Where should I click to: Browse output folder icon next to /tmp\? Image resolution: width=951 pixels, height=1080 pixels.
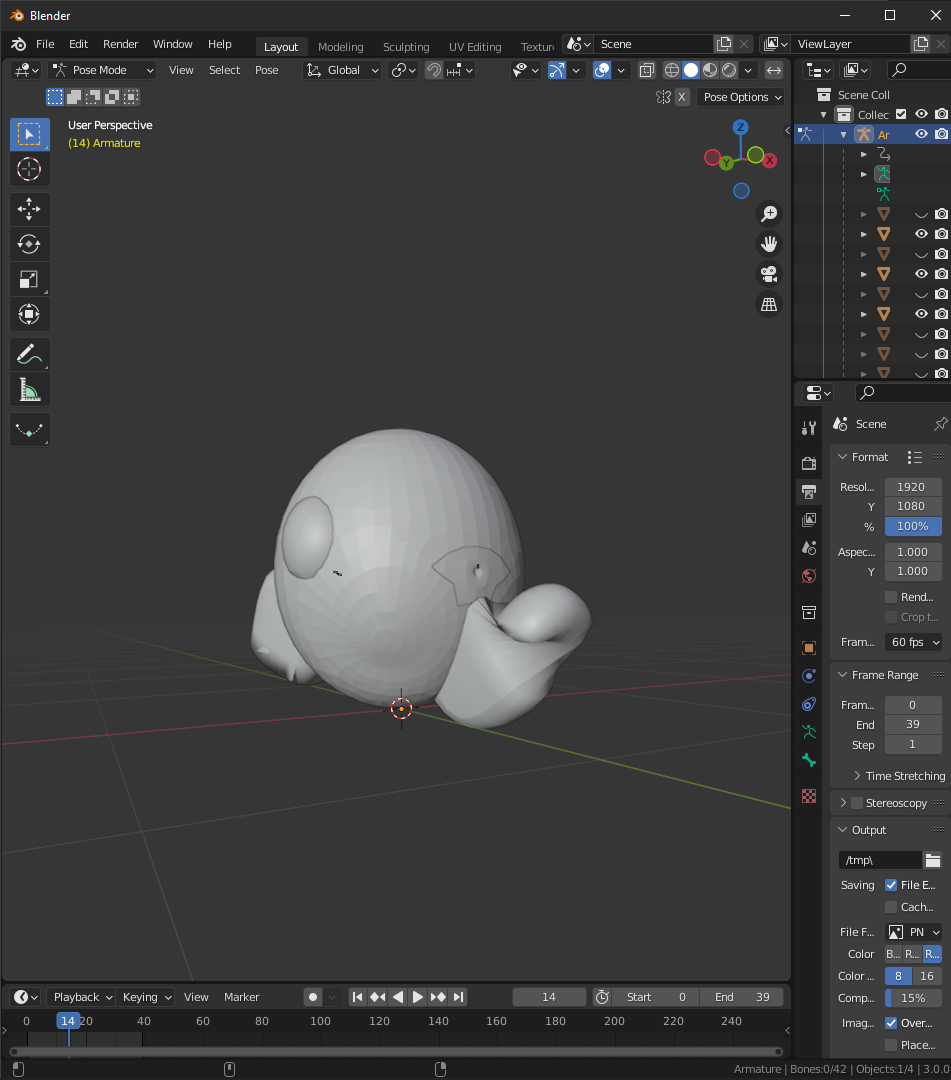tap(932, 860)
